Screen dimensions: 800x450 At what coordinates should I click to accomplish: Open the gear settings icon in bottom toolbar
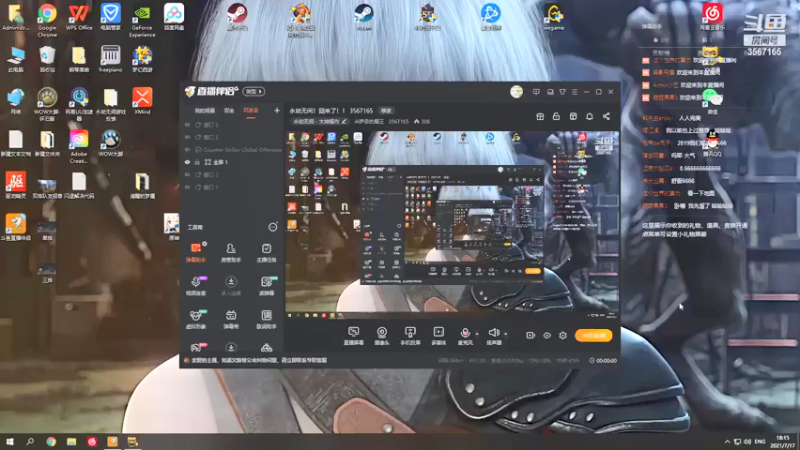(563, 335)
